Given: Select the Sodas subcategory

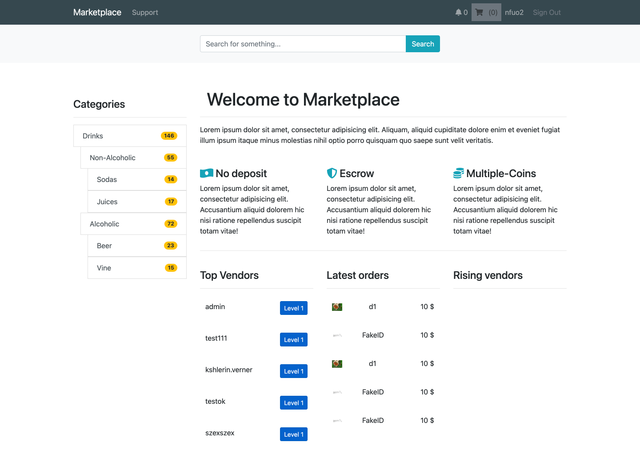Looking at the screenshot, I should click(107, 180).
